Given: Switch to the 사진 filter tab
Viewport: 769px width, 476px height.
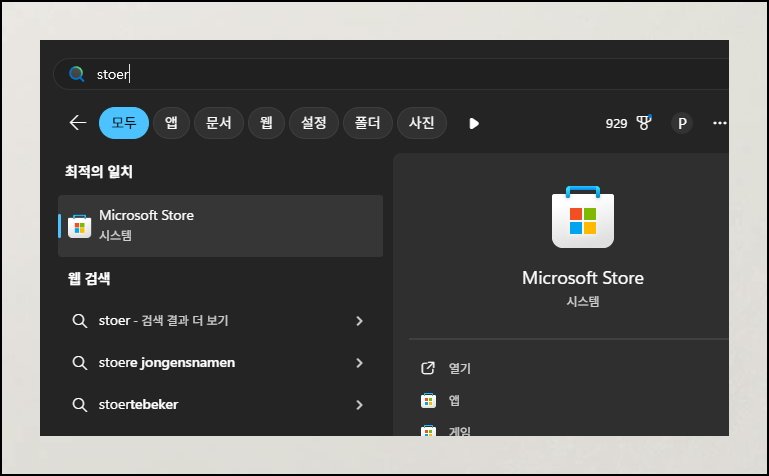Looking at the screenshot, I should pyautogui.click(x=422, y=123).
